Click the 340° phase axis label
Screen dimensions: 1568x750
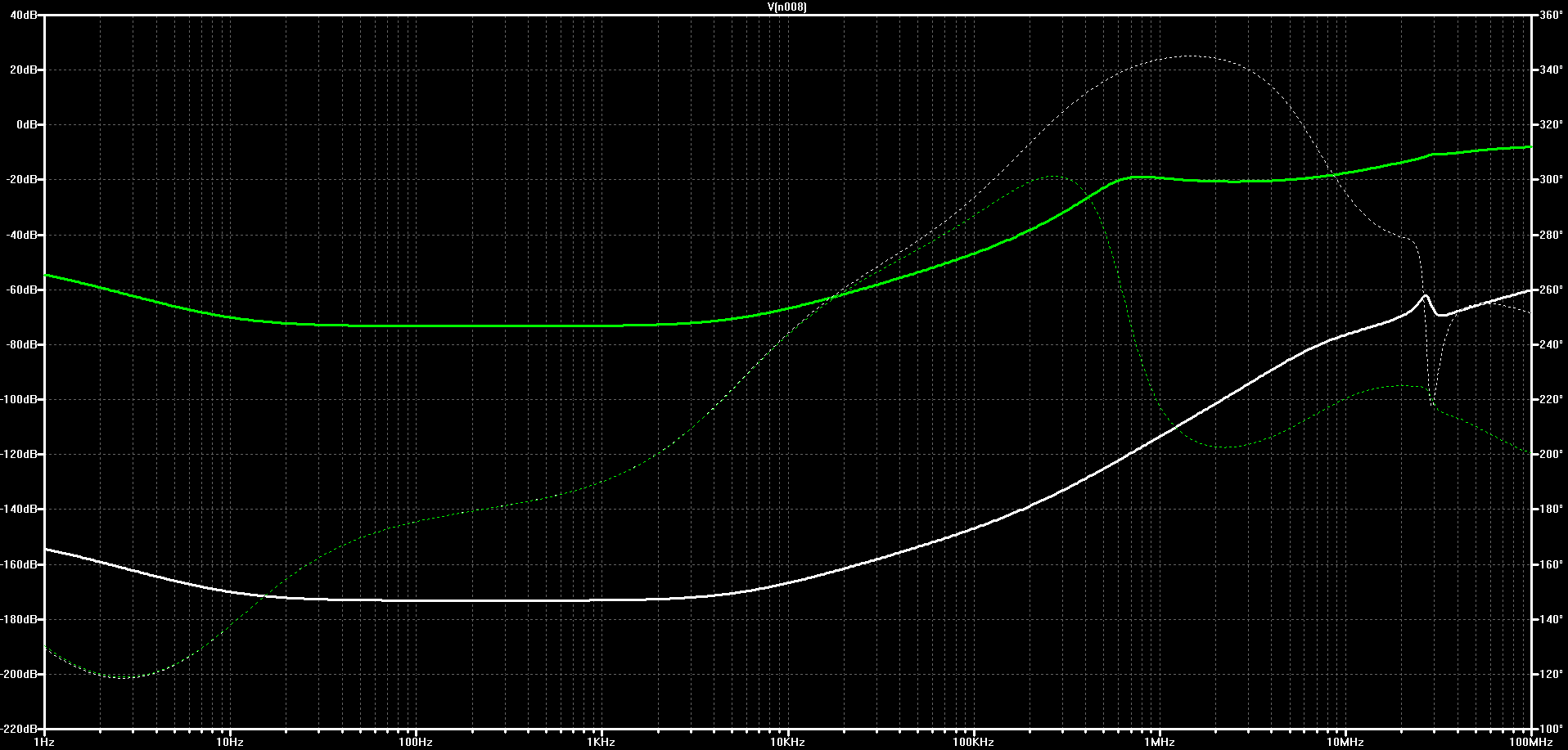(x=1551, y=70)
